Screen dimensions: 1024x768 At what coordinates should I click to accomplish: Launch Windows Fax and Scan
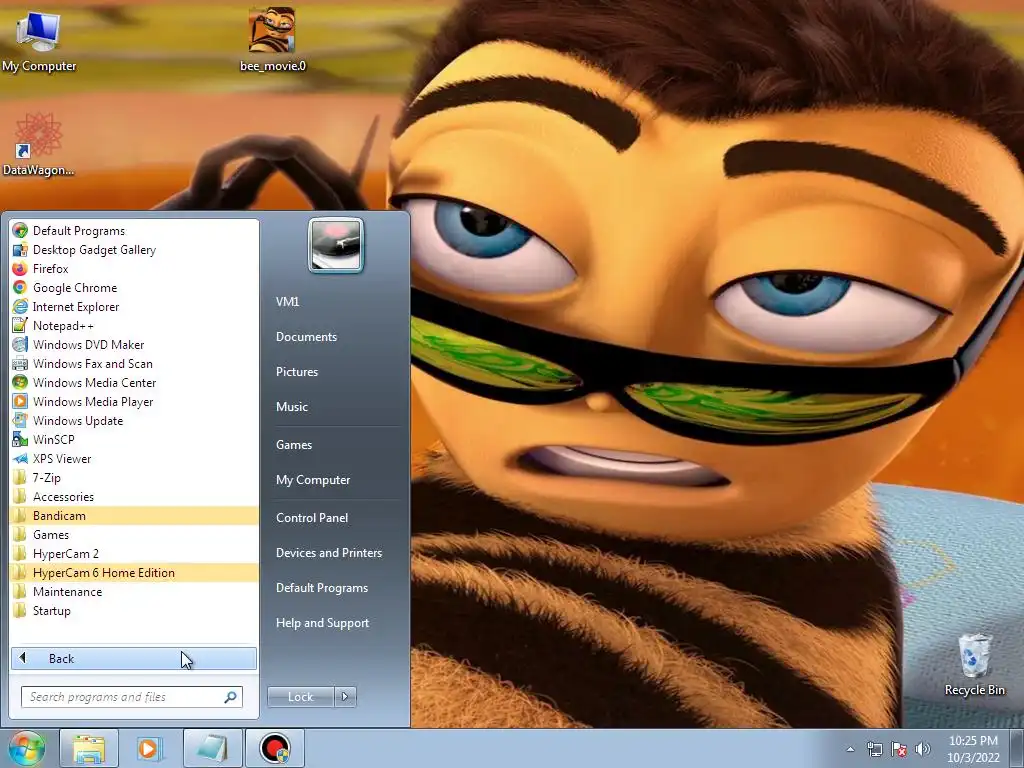134,363
